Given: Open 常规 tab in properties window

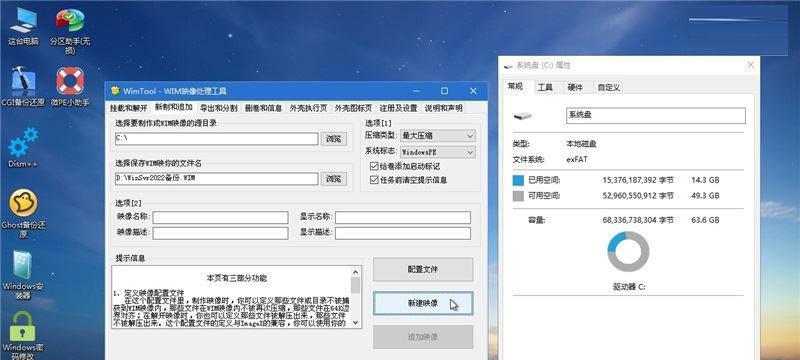Looking at the screenshot, I should [515, 87].
